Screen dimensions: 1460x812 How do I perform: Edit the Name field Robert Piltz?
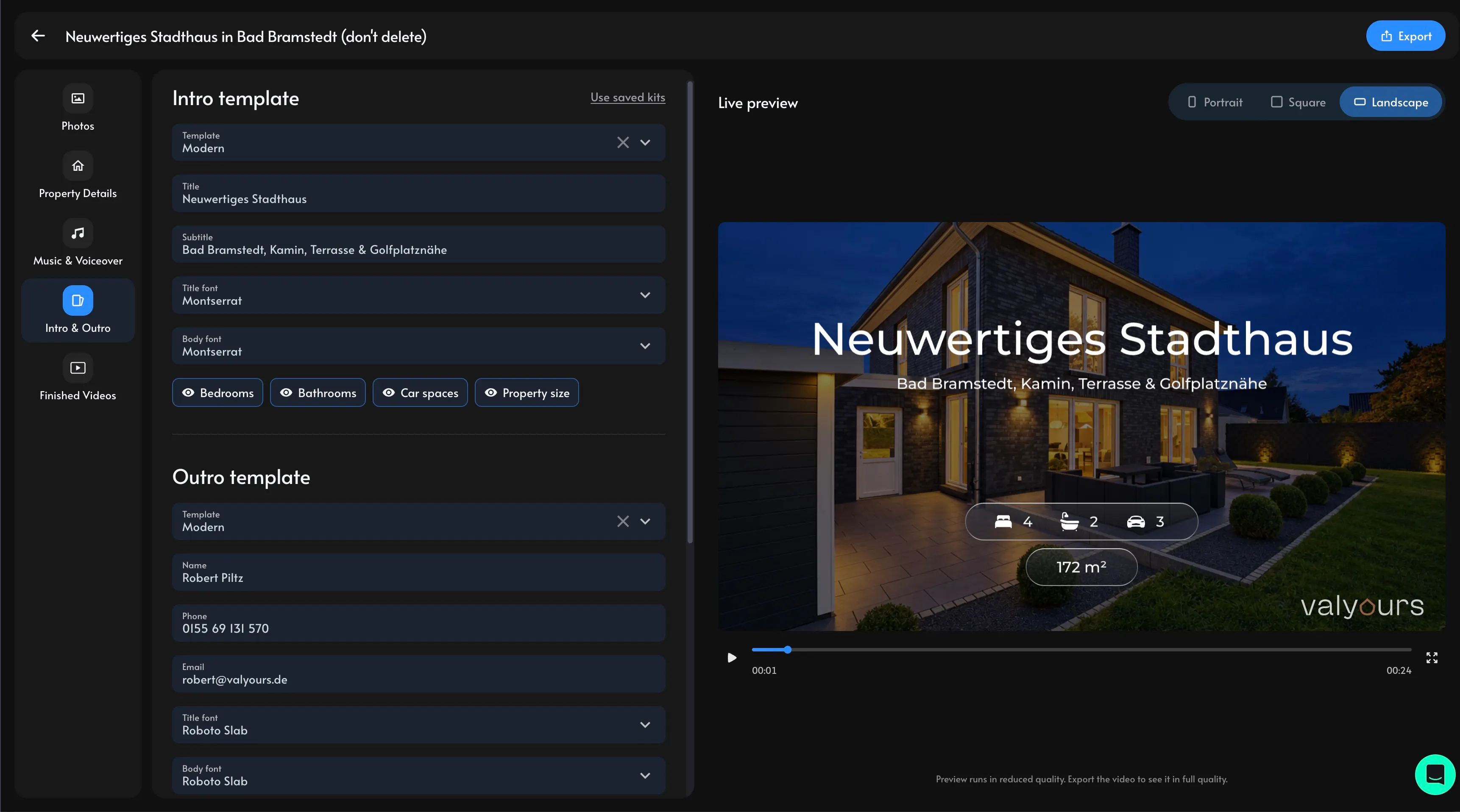419,572
